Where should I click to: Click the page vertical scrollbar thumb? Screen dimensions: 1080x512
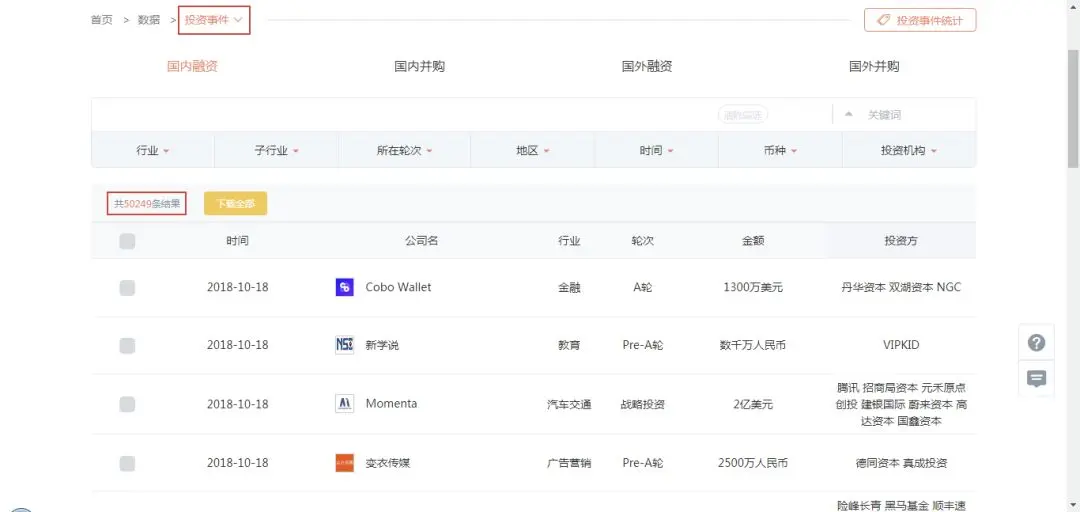1073,109
